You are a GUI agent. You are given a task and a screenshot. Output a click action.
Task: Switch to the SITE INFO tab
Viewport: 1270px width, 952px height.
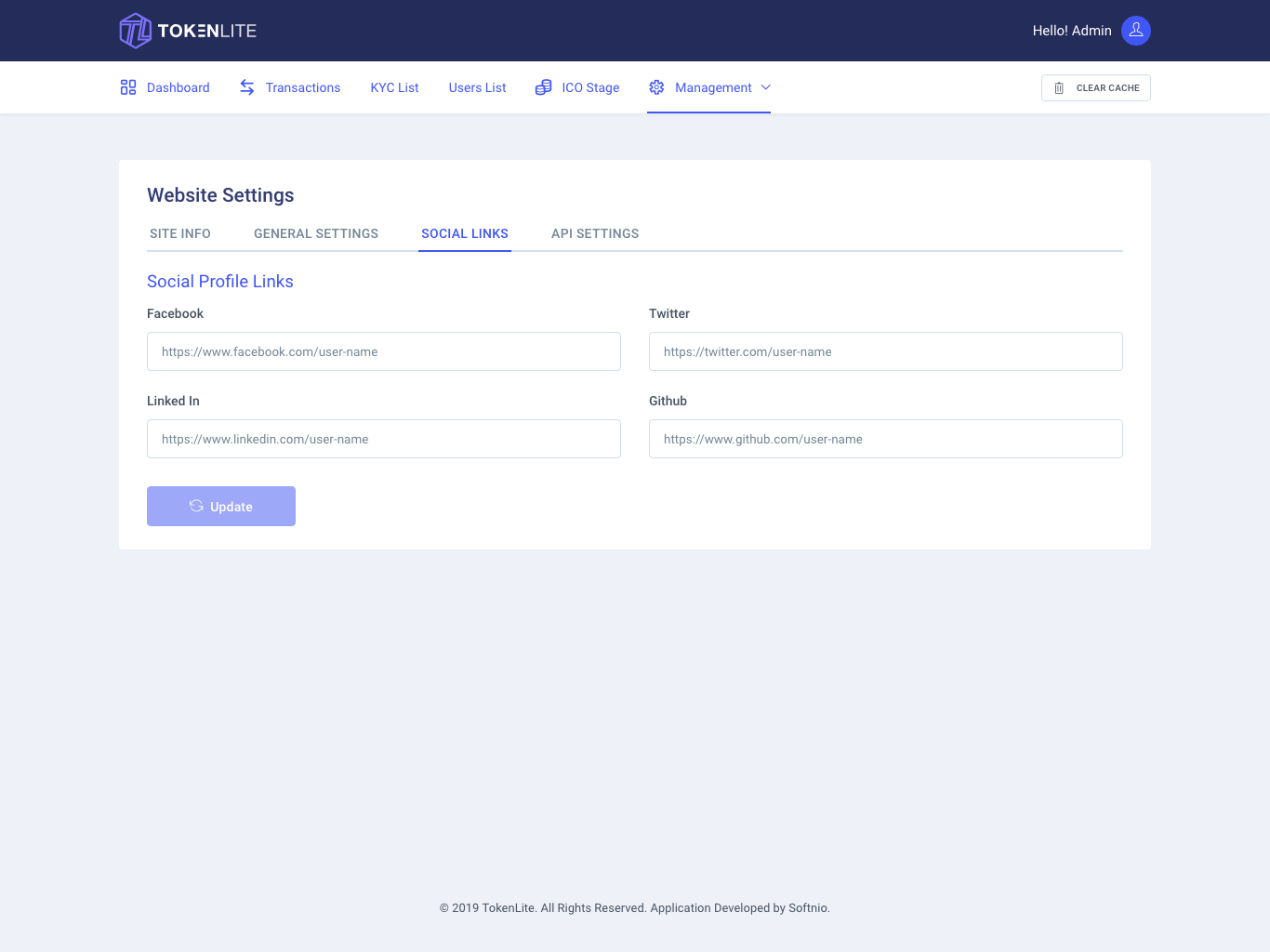click(179, 233)
